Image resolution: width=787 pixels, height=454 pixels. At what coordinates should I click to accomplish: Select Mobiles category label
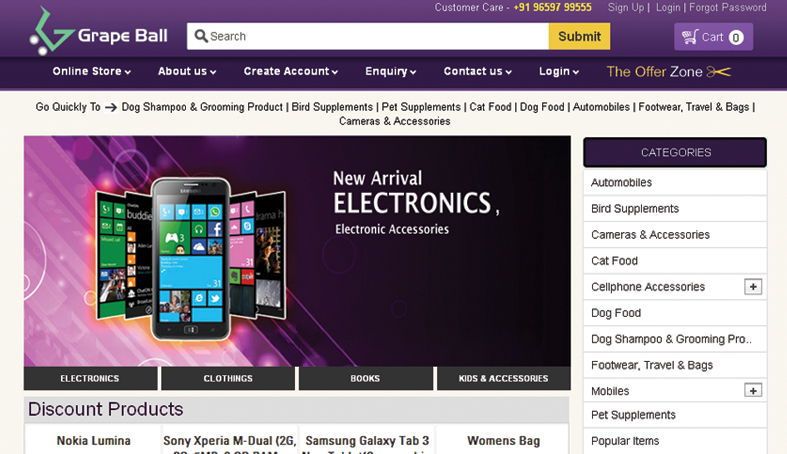coord(610,391)
